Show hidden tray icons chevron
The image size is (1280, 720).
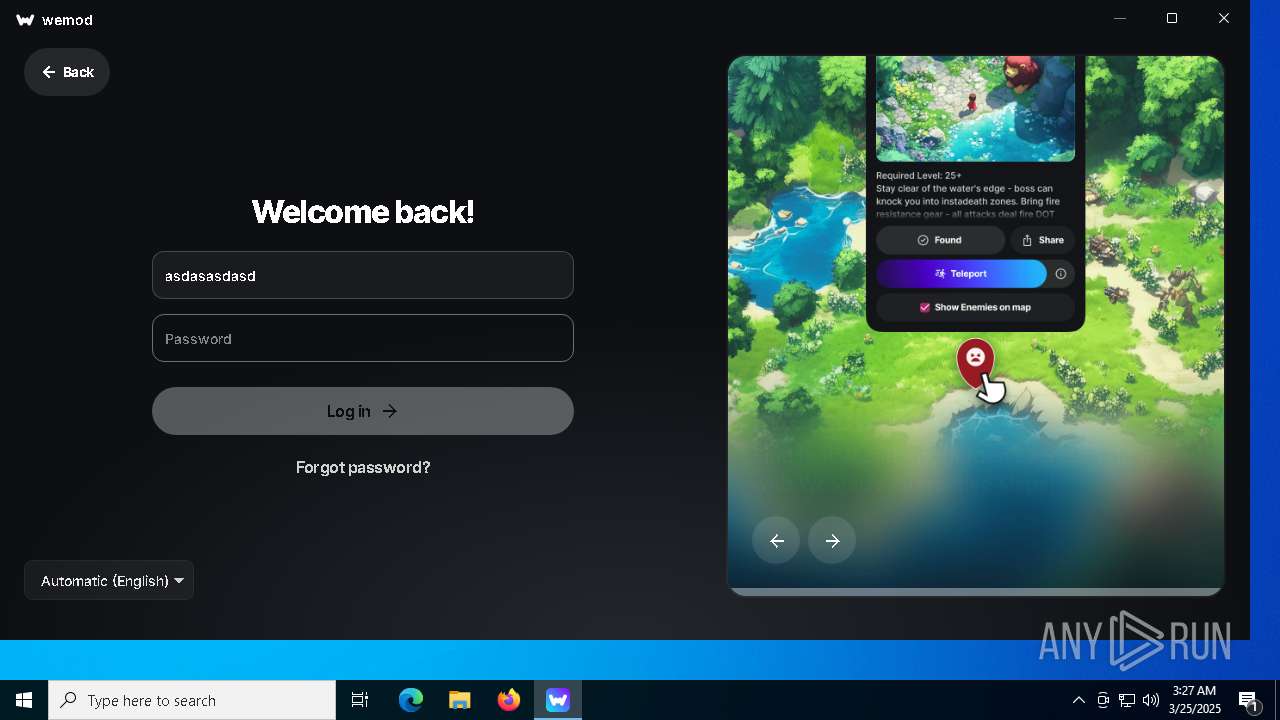[1079, 700]
